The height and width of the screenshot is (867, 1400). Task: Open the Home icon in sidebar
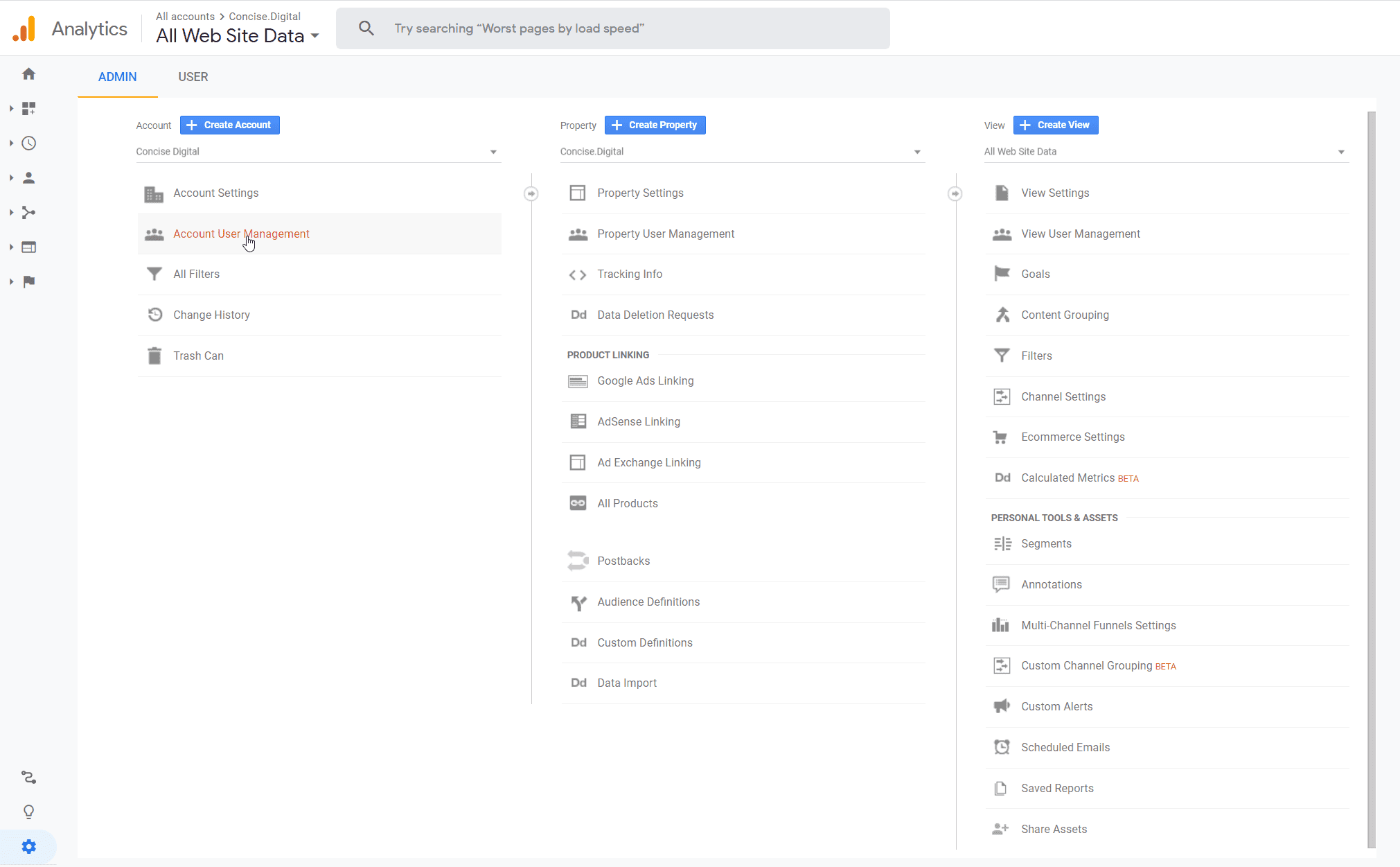[28, 74]
